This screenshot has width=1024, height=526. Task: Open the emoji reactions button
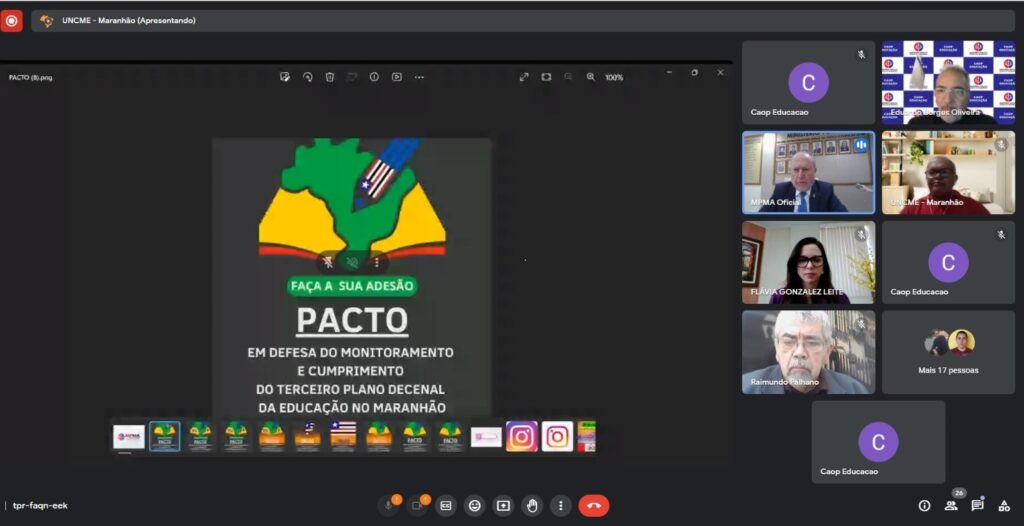pyautogui.click(x=474, y=506)
